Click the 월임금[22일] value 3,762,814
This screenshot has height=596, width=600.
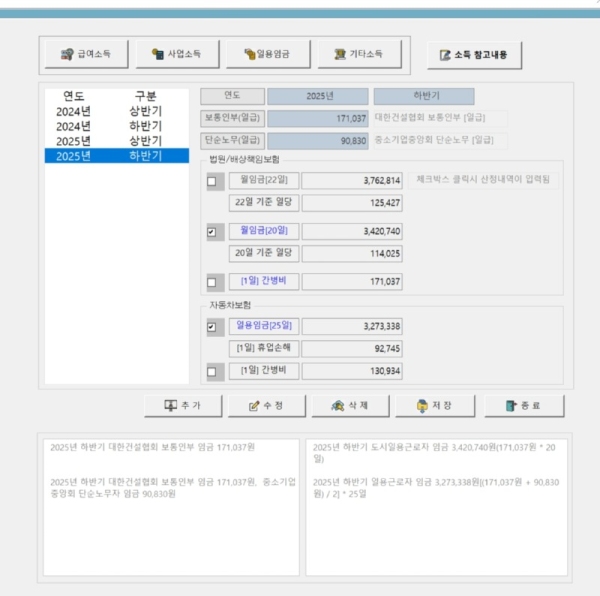(352, 181)
